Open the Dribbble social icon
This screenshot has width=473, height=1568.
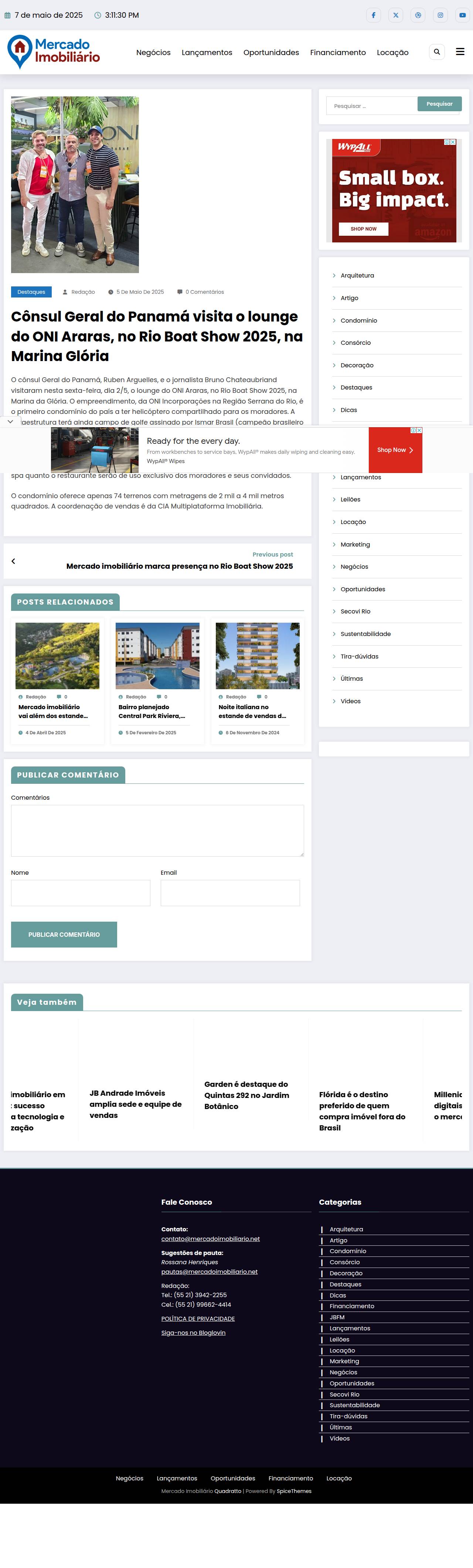418,15
